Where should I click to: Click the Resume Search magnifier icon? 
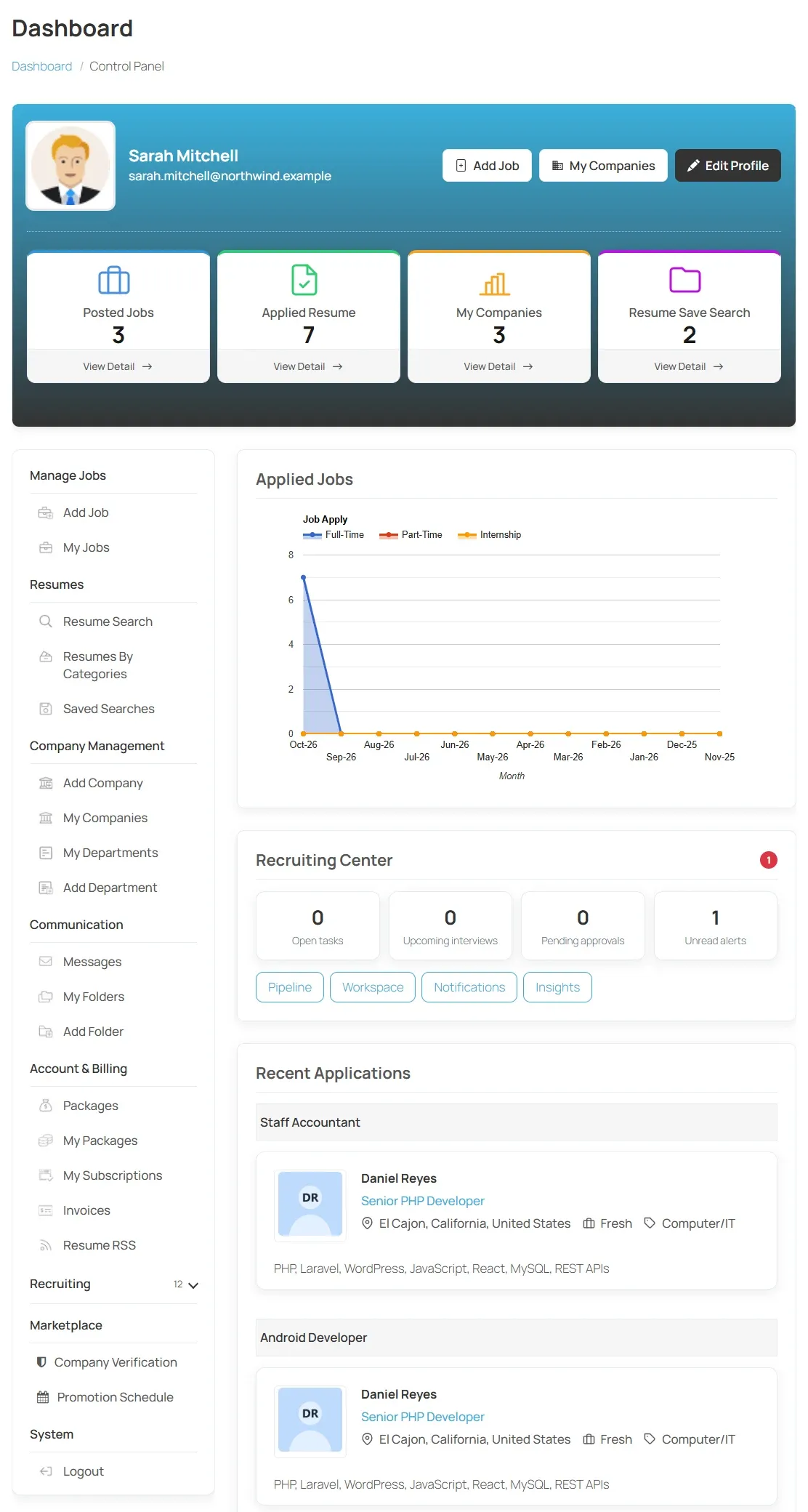[46, 622]
